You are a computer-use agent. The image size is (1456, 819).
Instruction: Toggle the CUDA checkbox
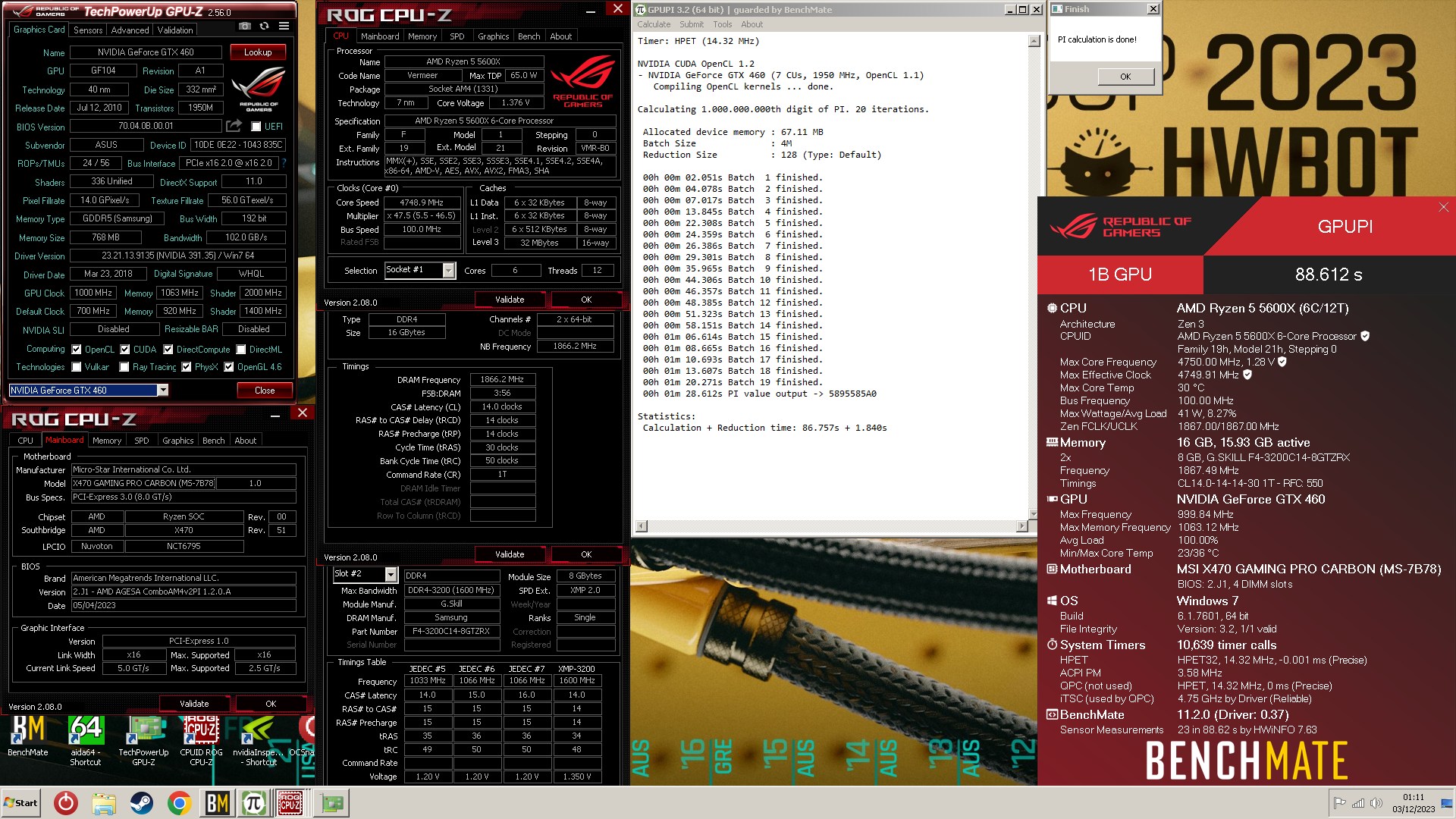[125, 350]
